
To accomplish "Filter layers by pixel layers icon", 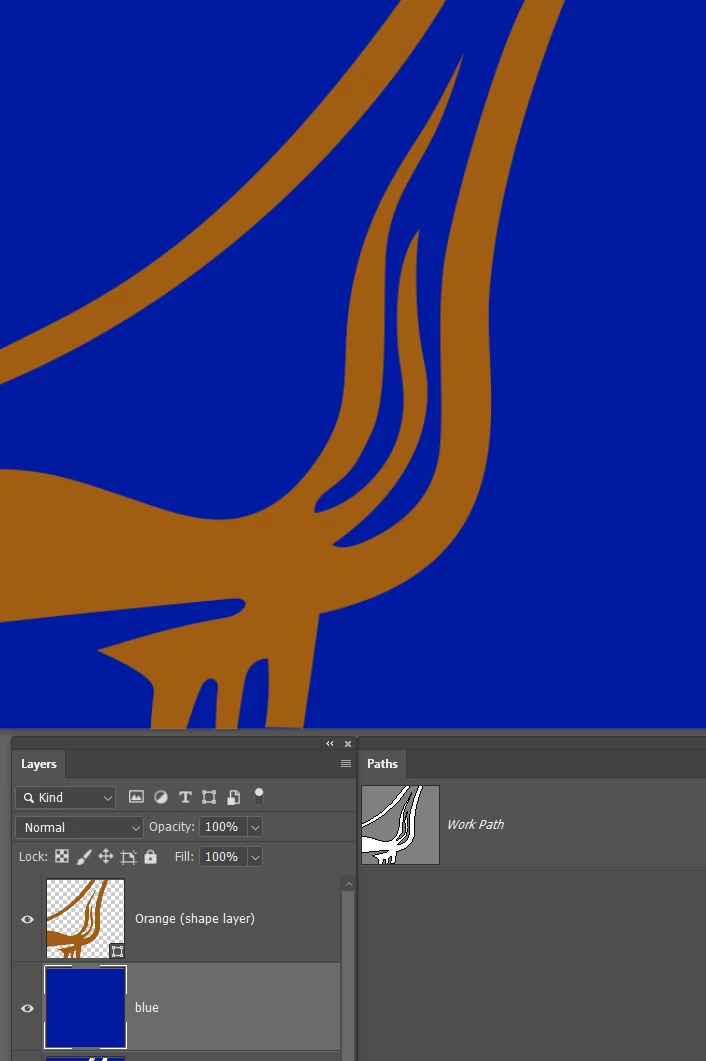I will (136, 797).
